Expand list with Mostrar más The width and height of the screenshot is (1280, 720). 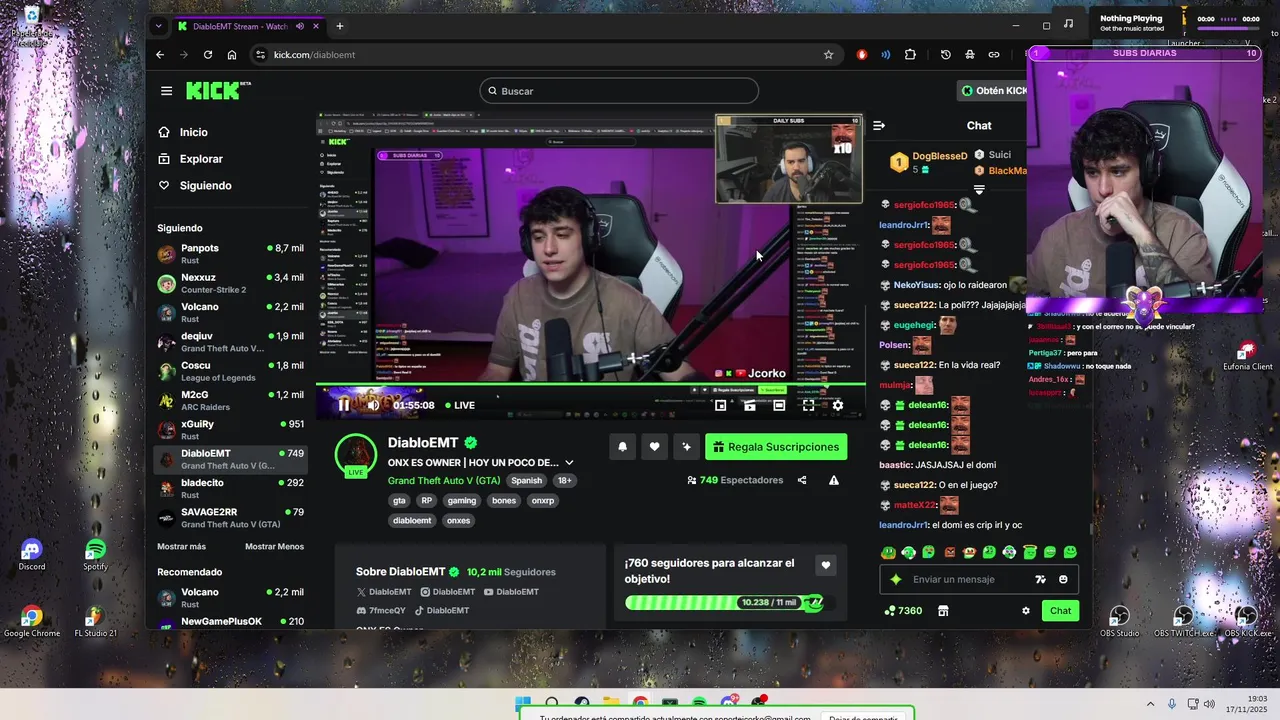click(x=181, y=547)
